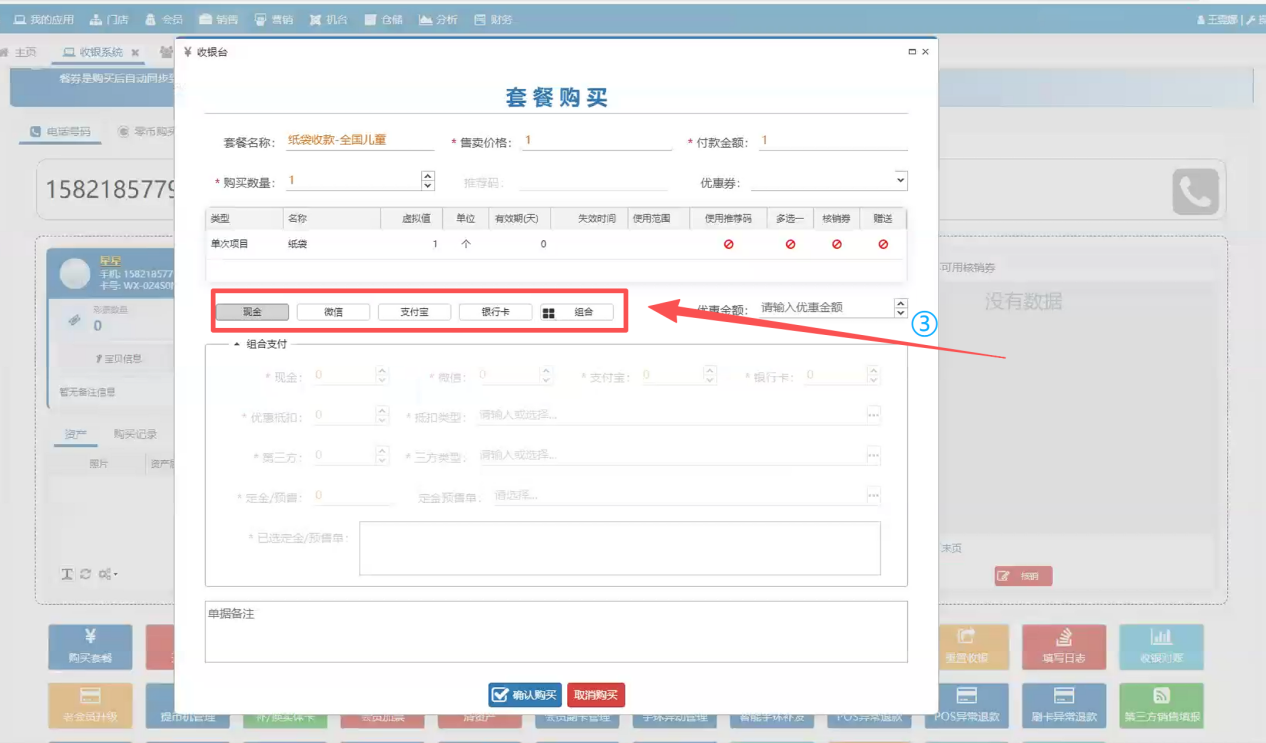Open the 填写日志 tile icon
Viewport: 1266px width, 743px height.
(x=1064, y=646)
